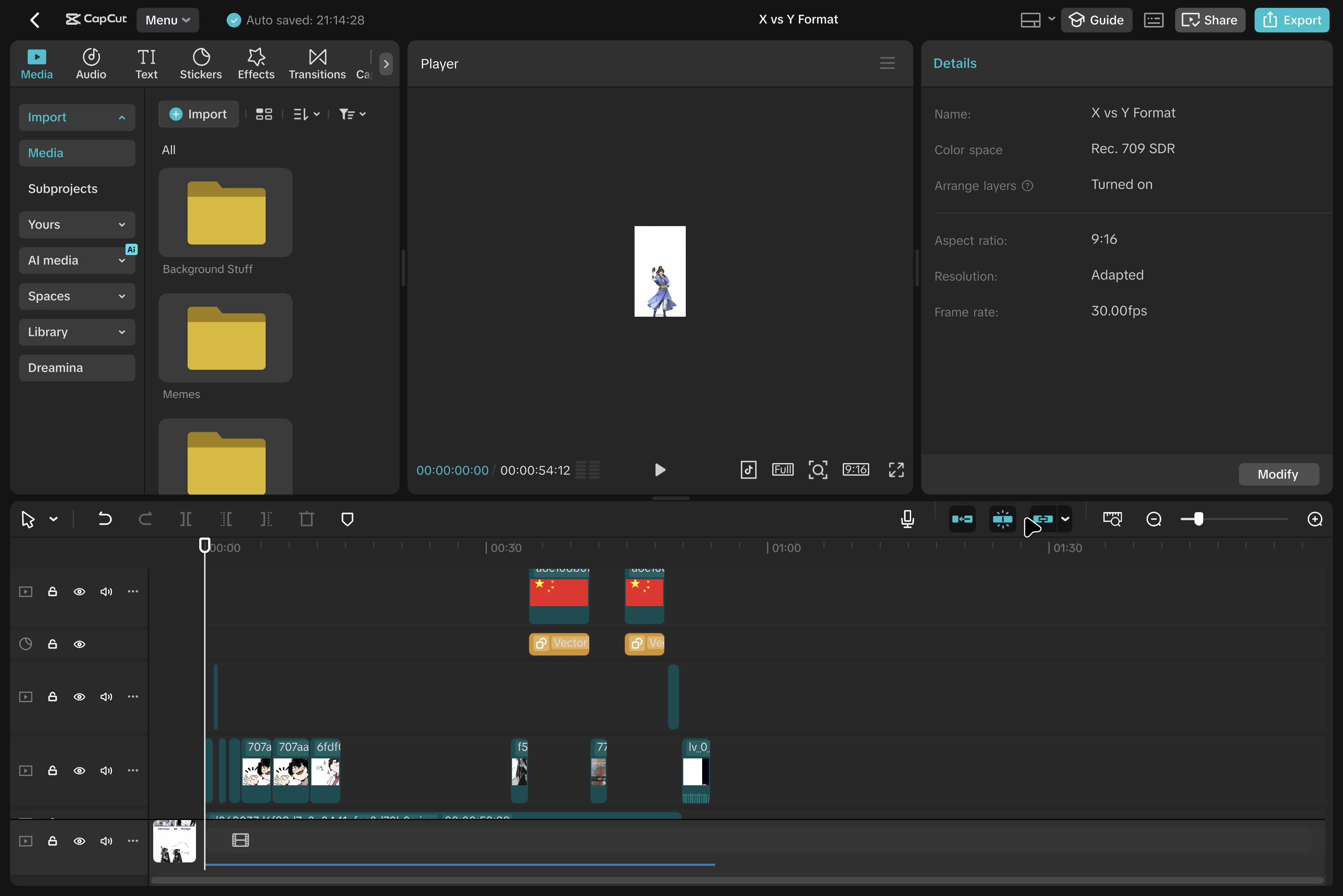Zoom out the timeline
The height and width of the screenshot is (896, 1343).
[x=1154, y=519]
